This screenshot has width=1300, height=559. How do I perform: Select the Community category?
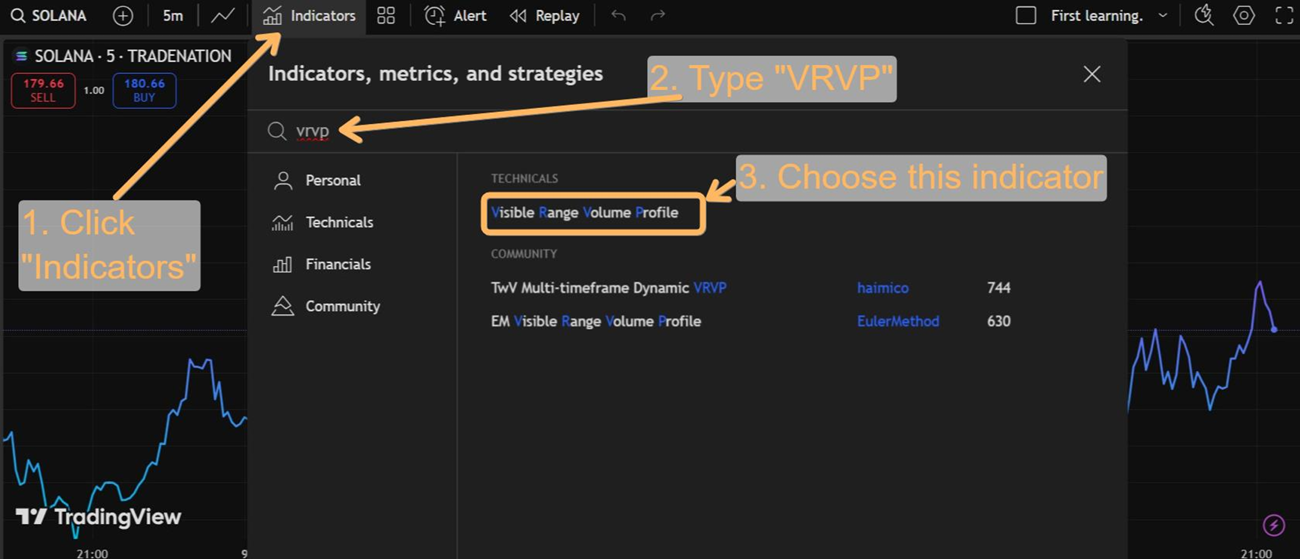[x=326, y=306]
